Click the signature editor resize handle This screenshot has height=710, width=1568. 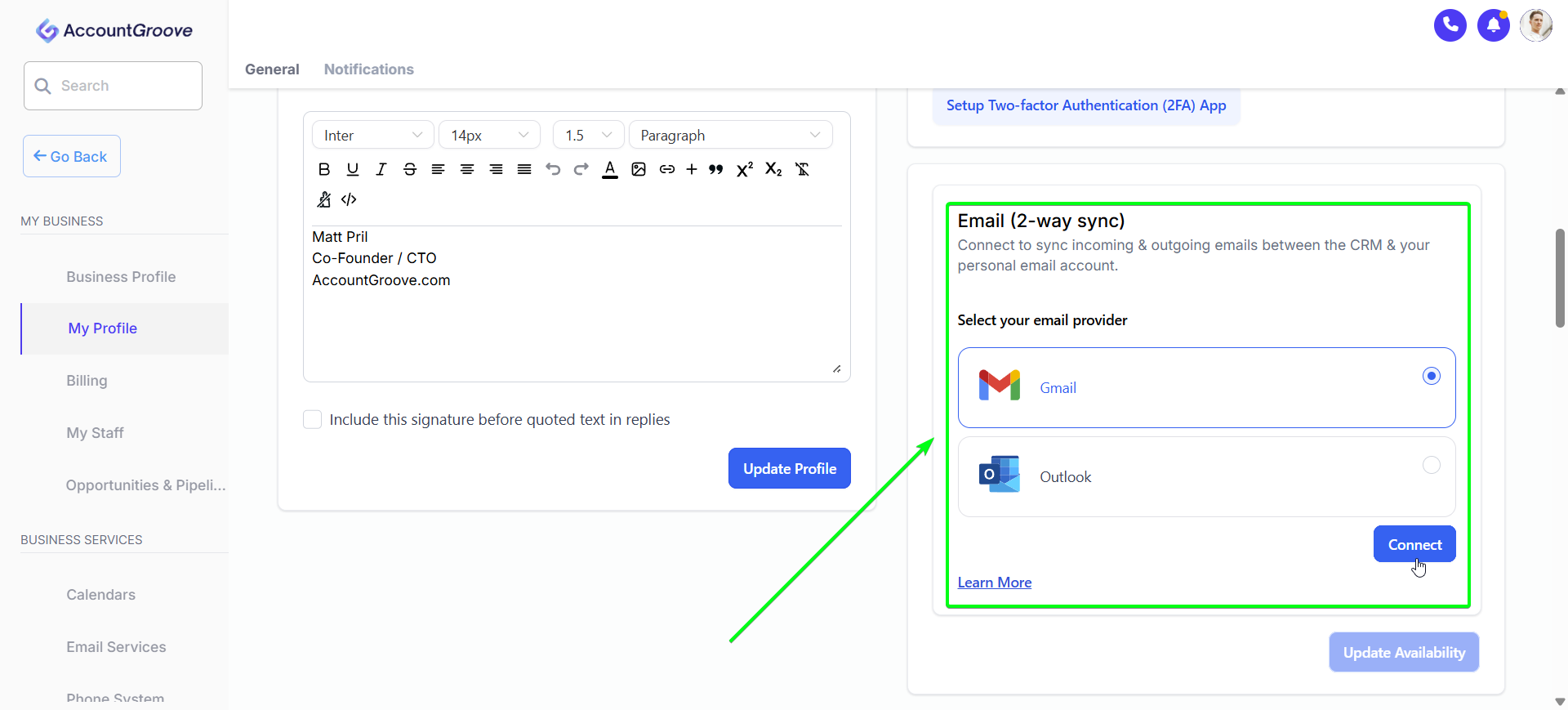point(837,369)
